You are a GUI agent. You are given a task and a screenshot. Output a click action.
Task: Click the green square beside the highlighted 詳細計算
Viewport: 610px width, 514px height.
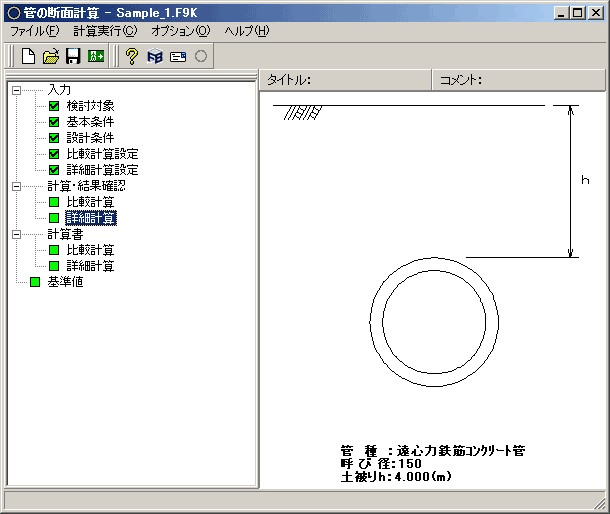(x=54, y=218)
